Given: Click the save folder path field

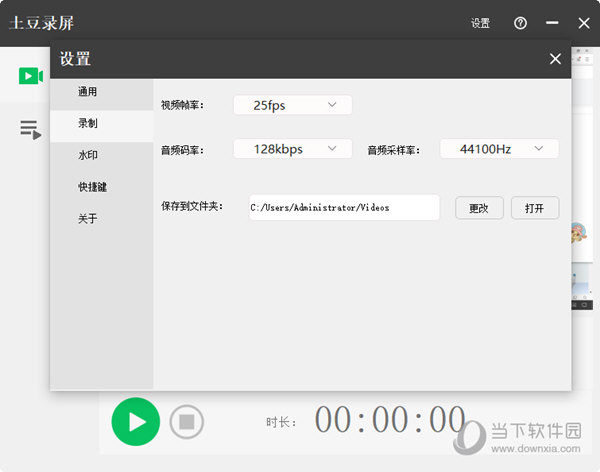Looking at the screenshot, I should coord(344,207).
